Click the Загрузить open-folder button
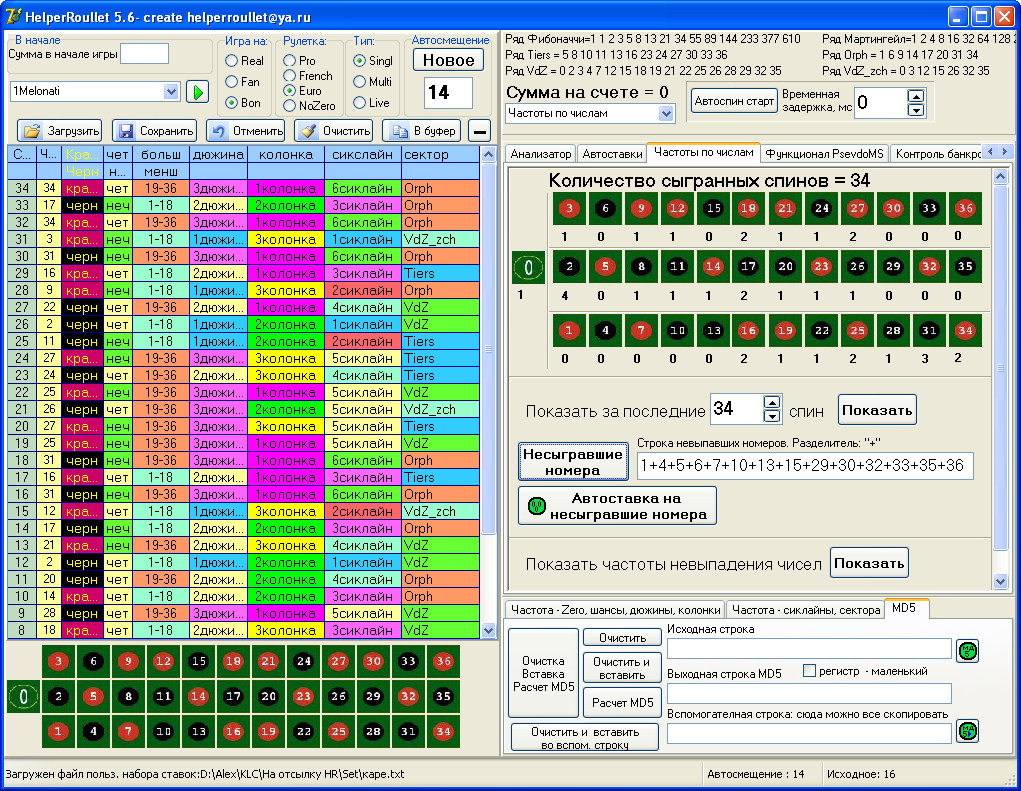The width and height of the screenshot is (1021, 791). click(60, 131)
